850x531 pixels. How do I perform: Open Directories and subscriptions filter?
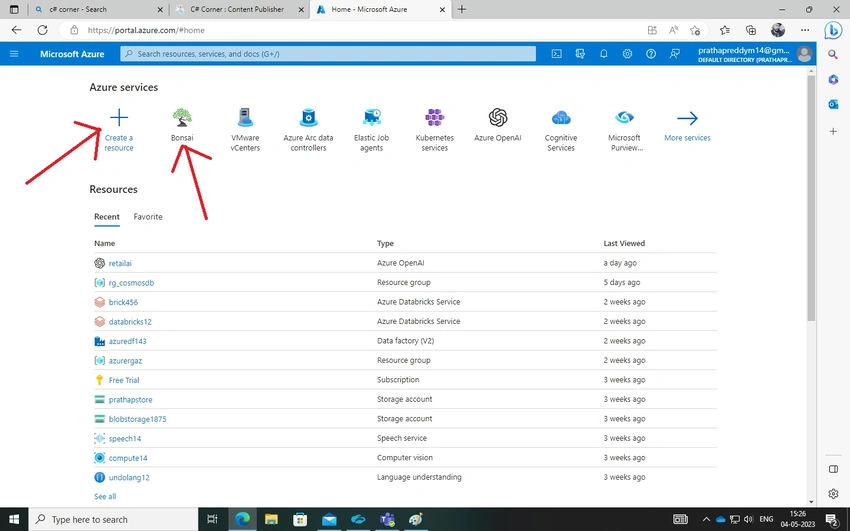pyautogui.click(x=580, y=54)
